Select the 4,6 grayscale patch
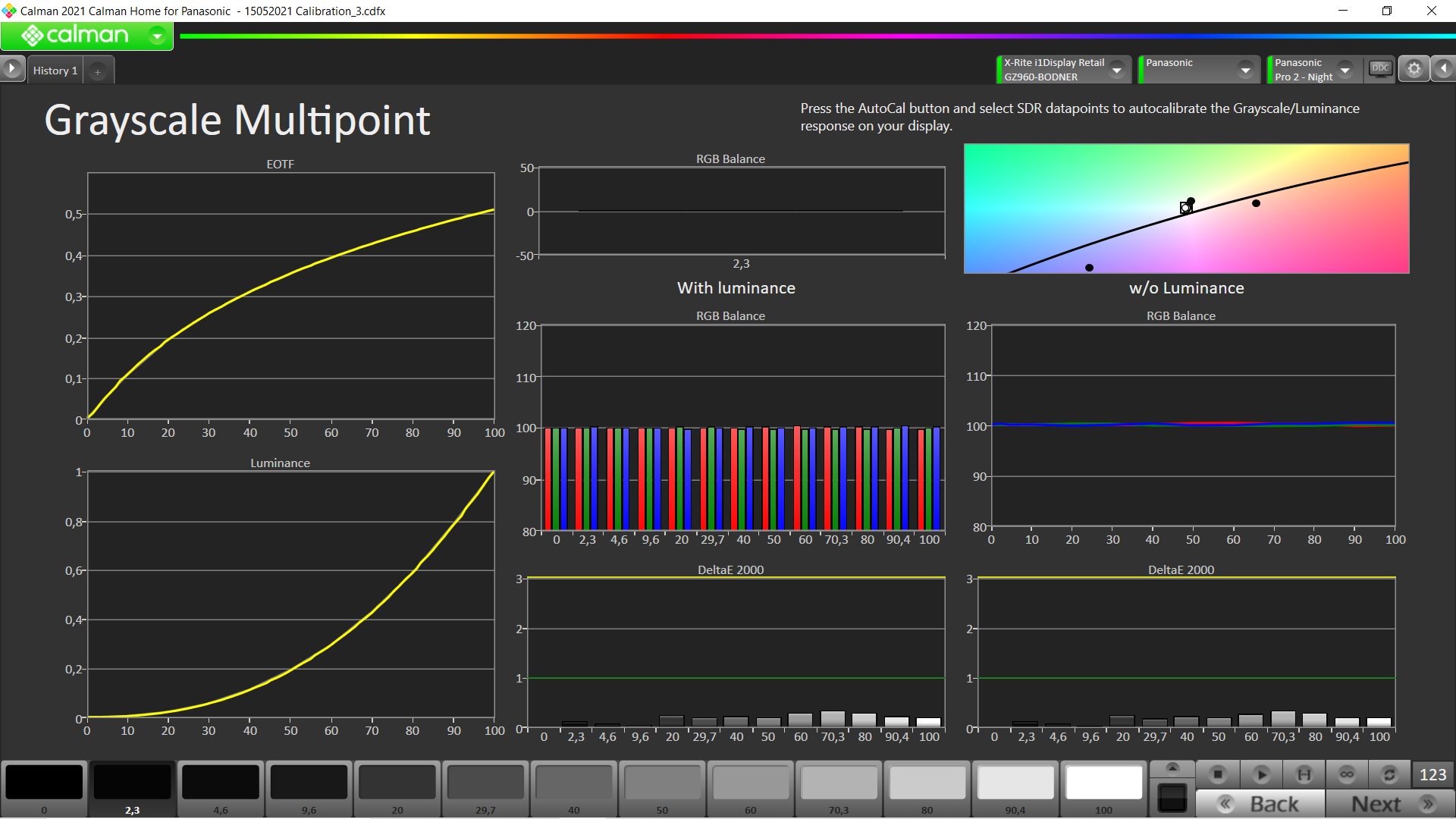The height and width of the screenshot is (819, 1456). 221,789
